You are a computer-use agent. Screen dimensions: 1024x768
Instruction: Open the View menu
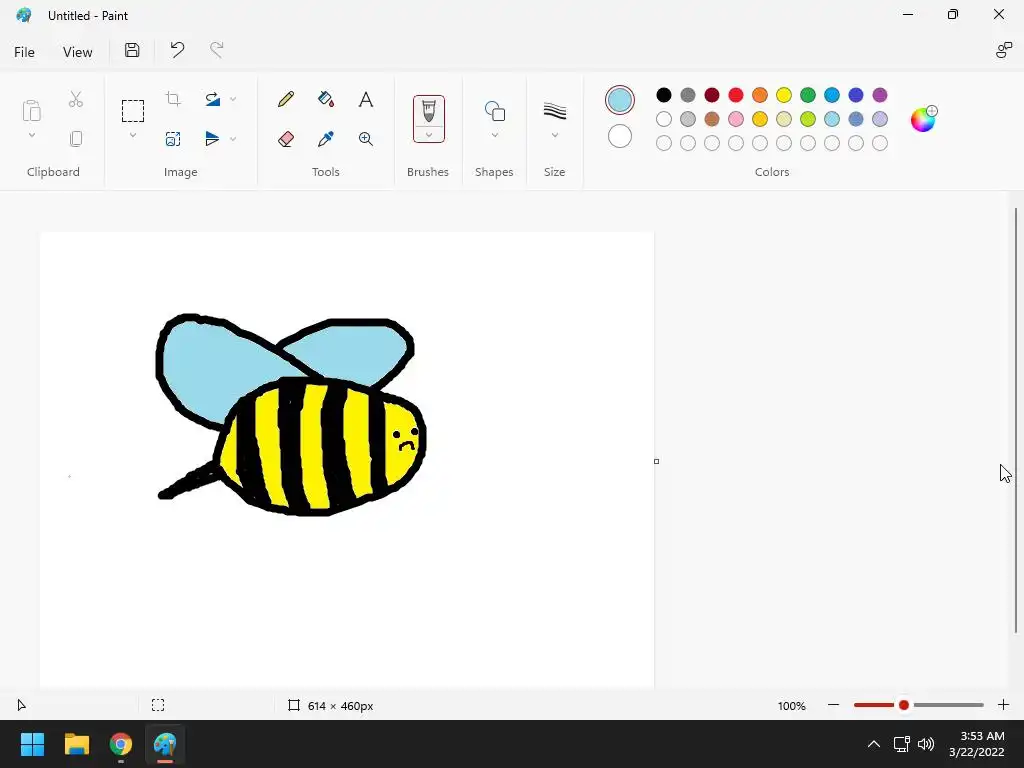(x=78, y=52)
